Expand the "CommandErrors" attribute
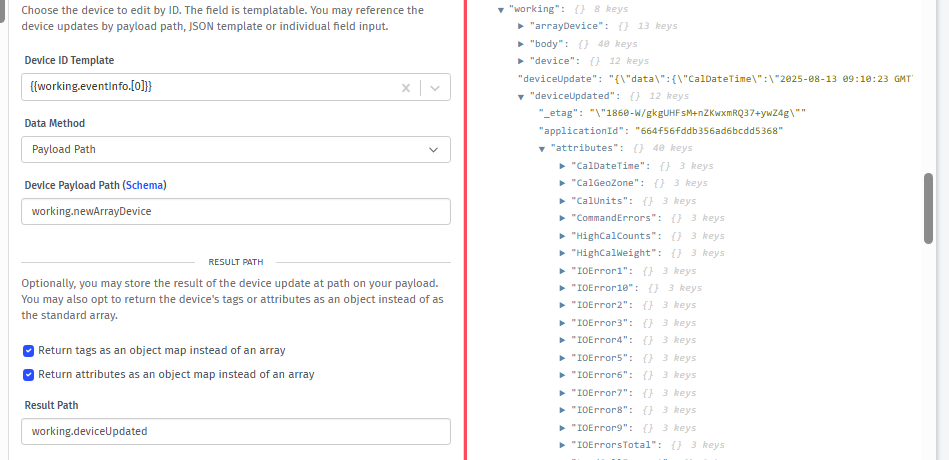 (x=561, y=218)
